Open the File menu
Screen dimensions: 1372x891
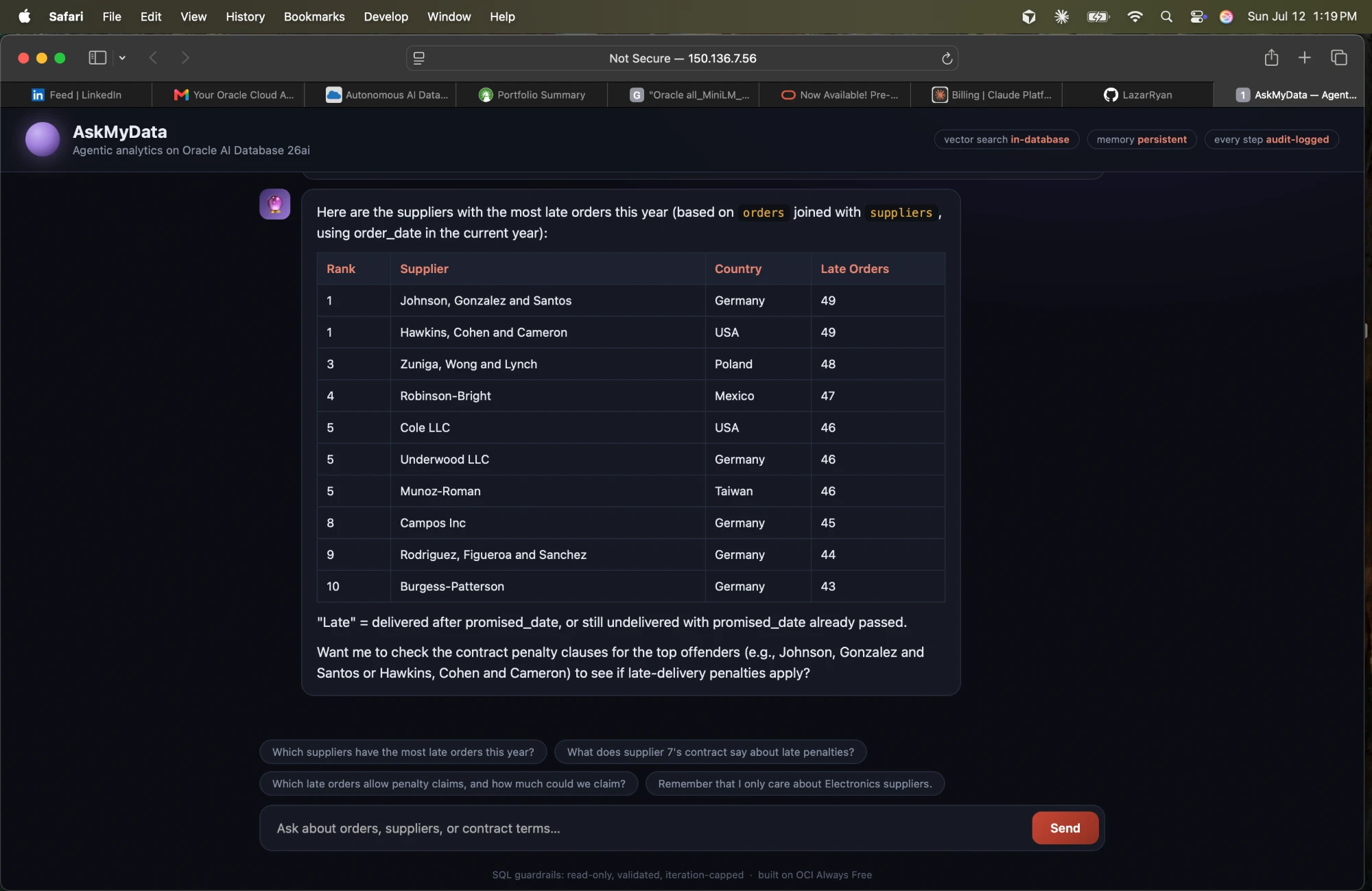pyautogui.click(x=112, y=16)
